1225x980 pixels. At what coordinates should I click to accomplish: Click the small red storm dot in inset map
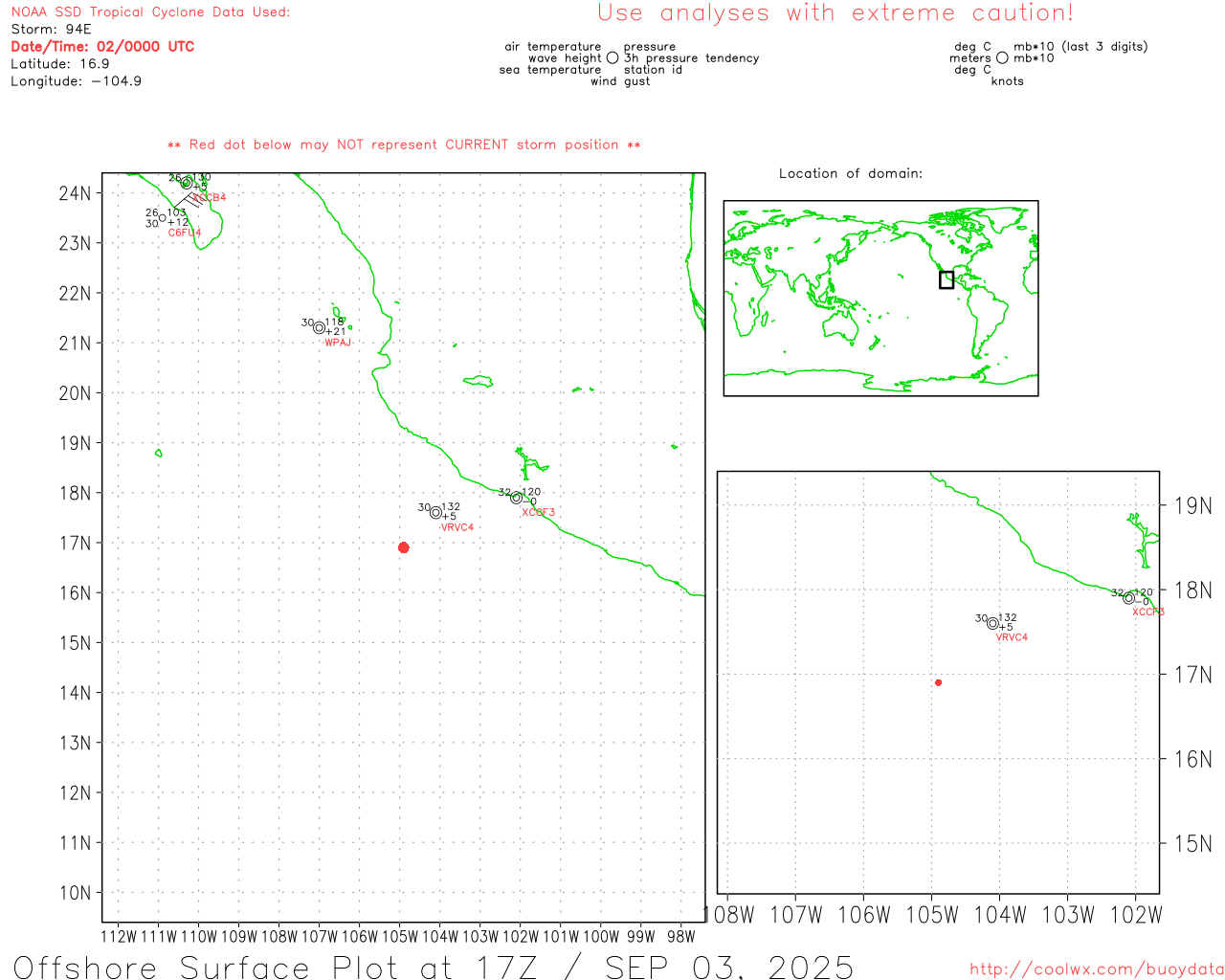(x=939, y=682)
